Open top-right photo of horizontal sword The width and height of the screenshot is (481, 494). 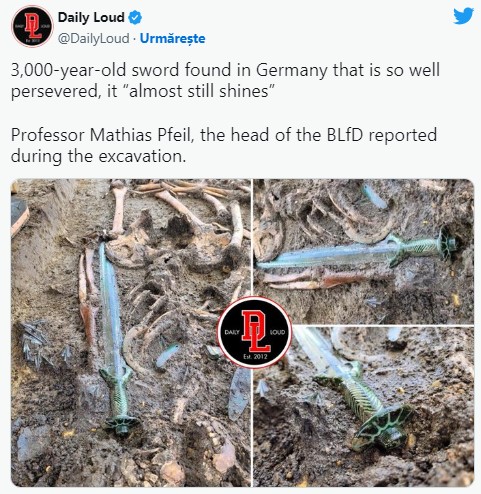363,251
